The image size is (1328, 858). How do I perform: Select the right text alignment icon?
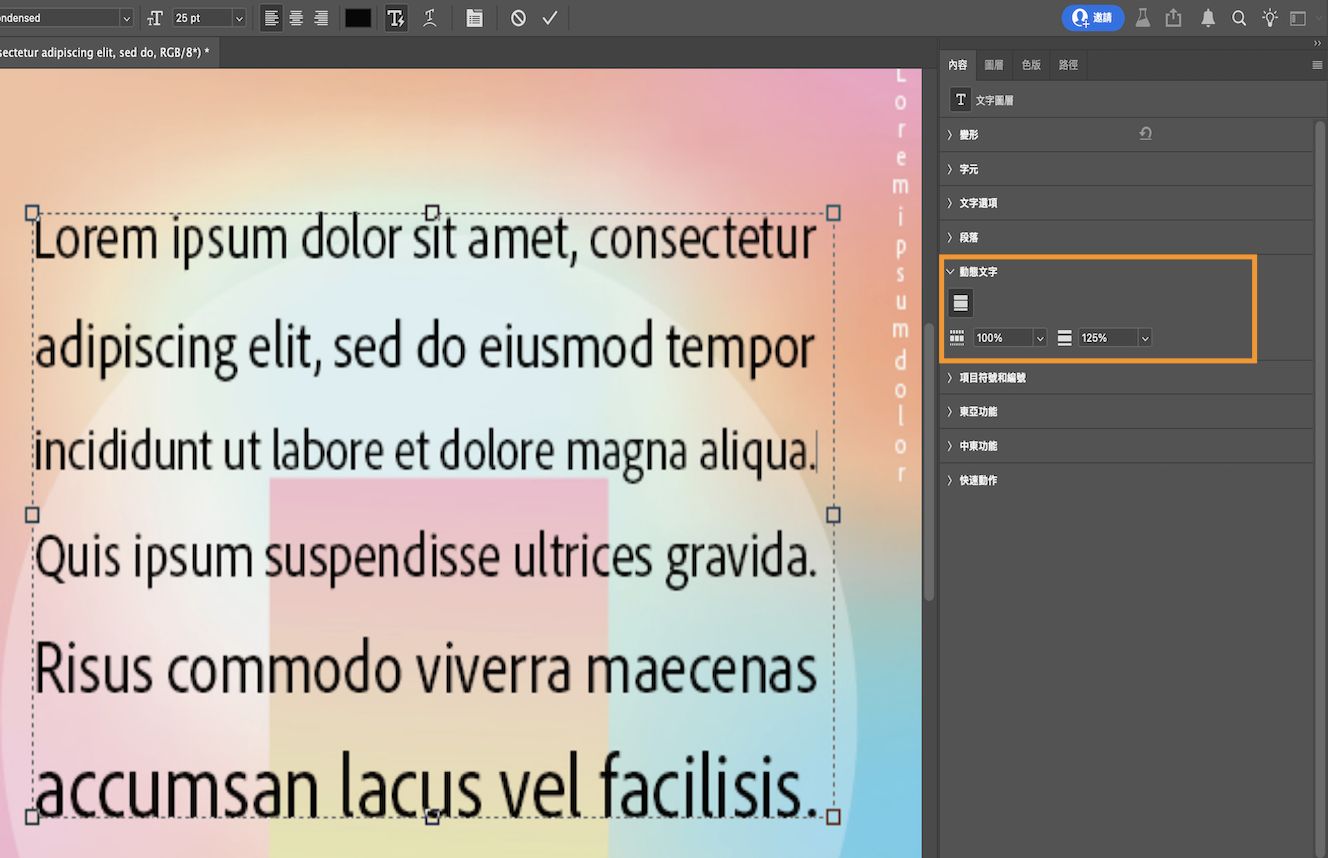322,17
